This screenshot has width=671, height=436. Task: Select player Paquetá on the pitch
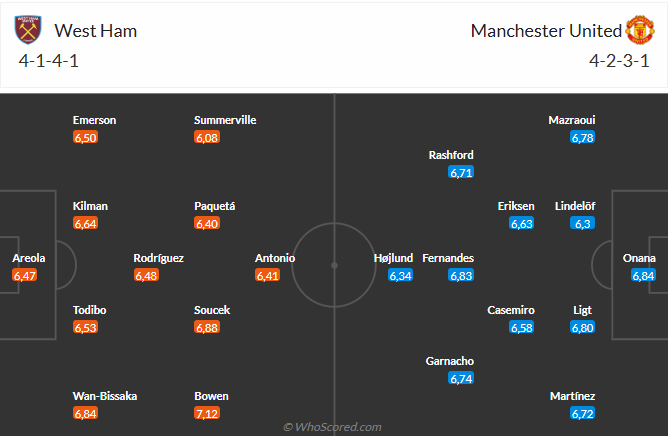(215, 206)
